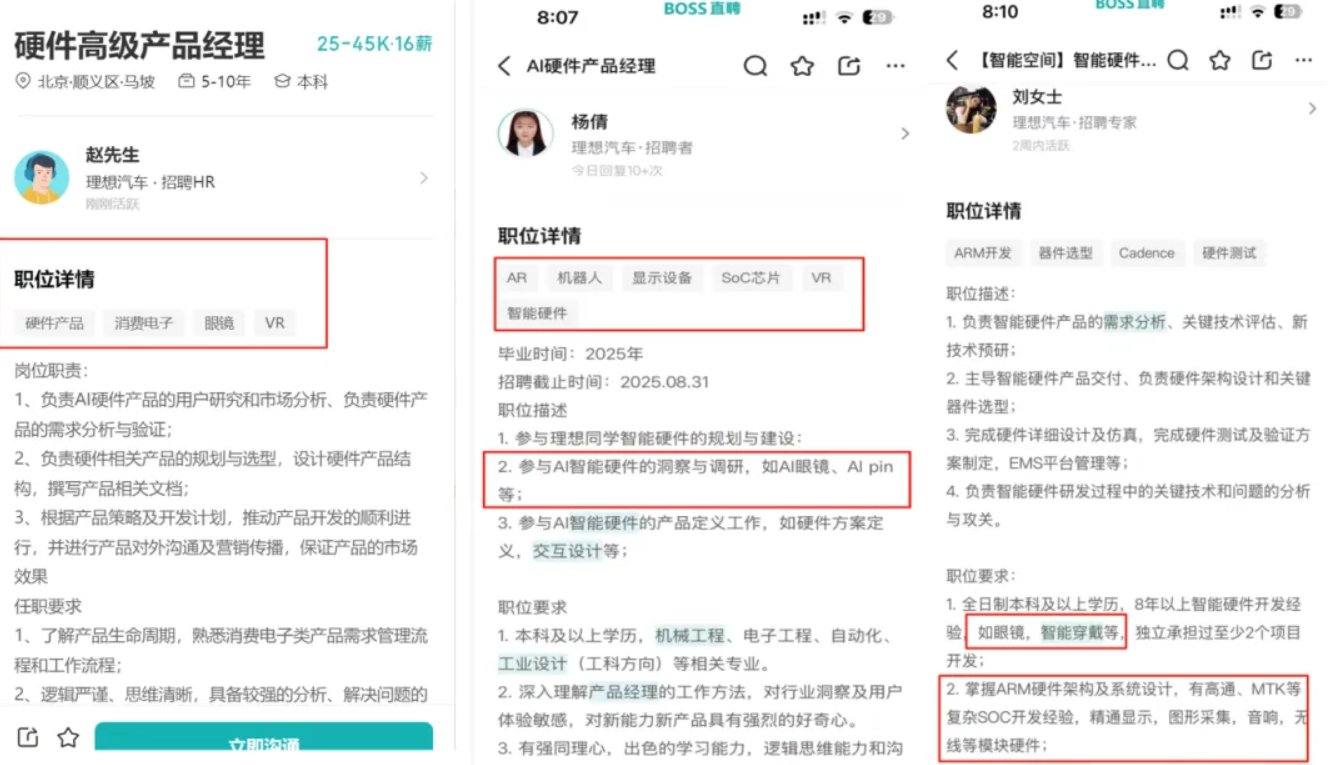
Task: Expand 杨倩 recruiter card chevron
Action: pos(905,133)
